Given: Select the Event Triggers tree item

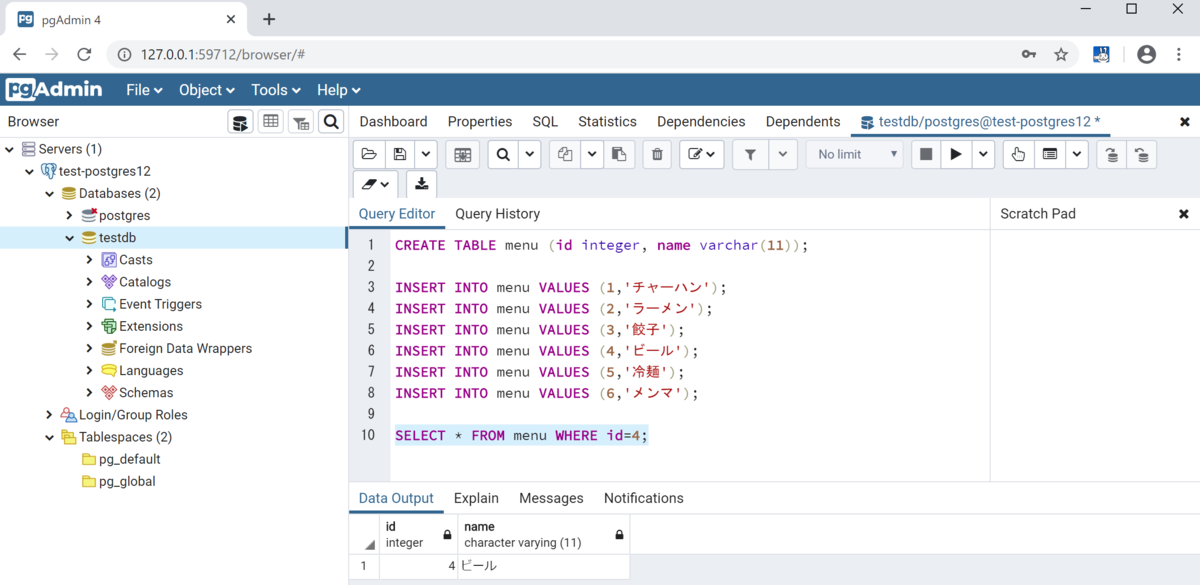Looking at the screenshot, I should click(x=160, y=304).
